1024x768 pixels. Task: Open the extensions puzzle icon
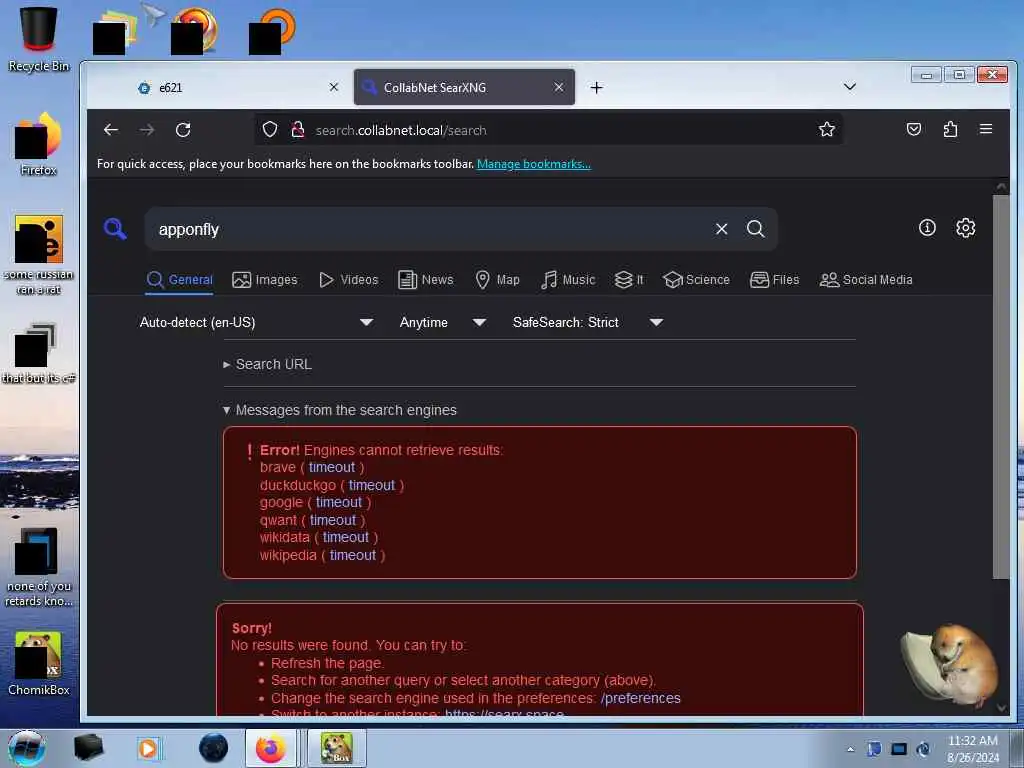point(950,129)
